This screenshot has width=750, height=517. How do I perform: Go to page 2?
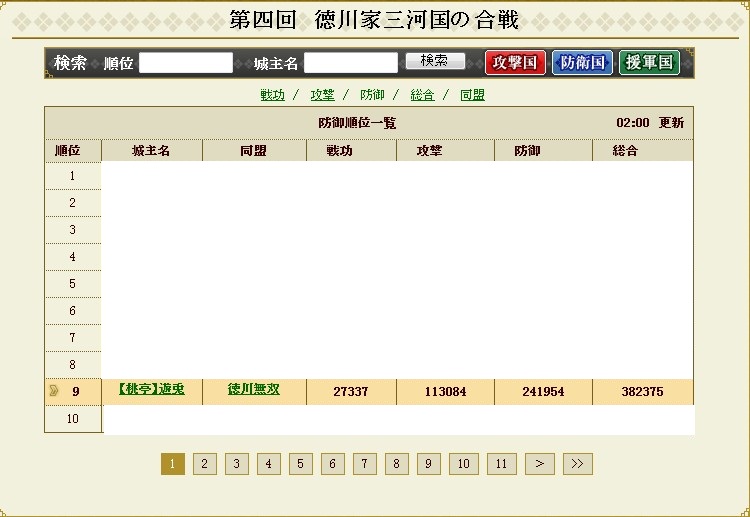[205, 464]
